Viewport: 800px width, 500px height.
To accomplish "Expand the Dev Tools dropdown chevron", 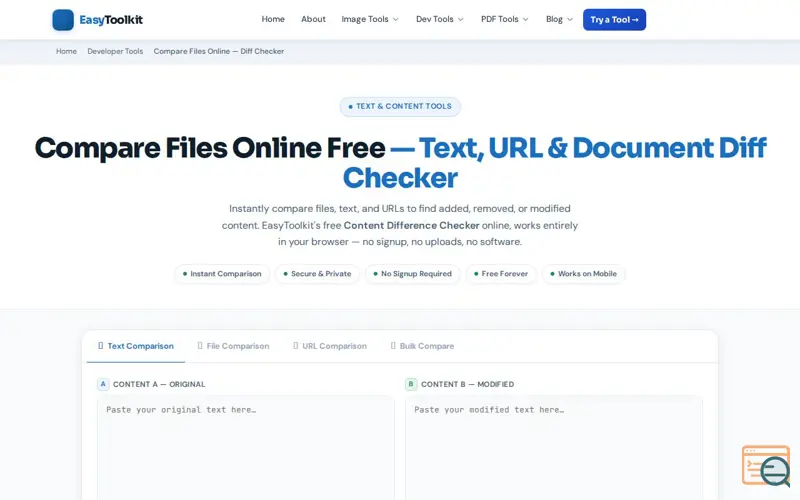I will click(461, 19).
